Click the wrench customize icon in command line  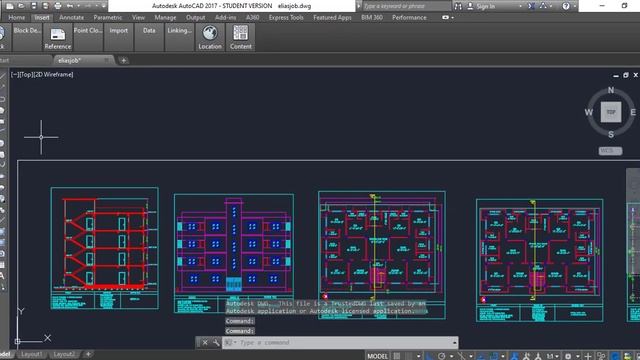click(216, 342)
